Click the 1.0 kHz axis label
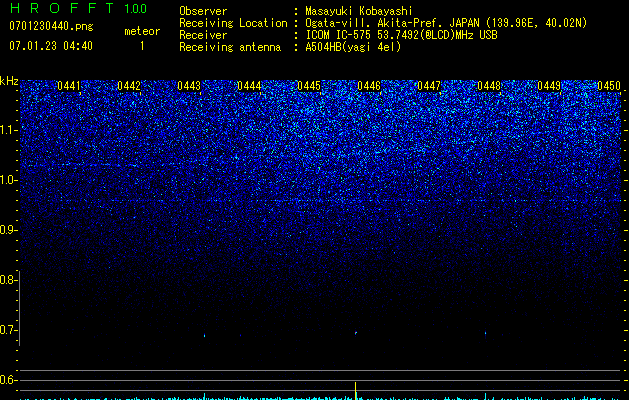The image size is (629, 400). click(x=7, y=180)
